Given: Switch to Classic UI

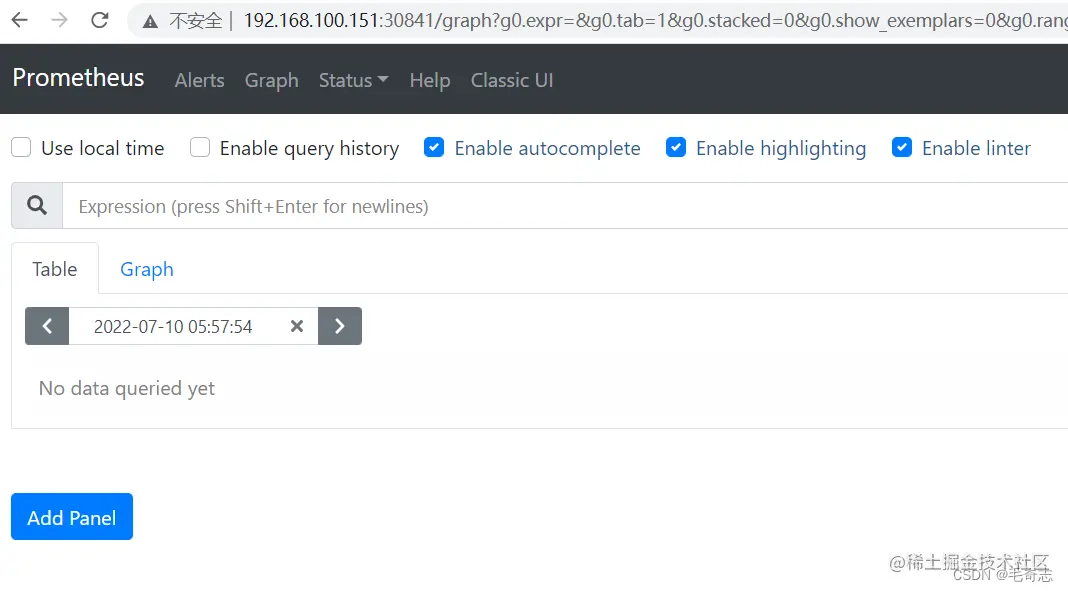Looking at the screenshot, I should click(512, 80).
